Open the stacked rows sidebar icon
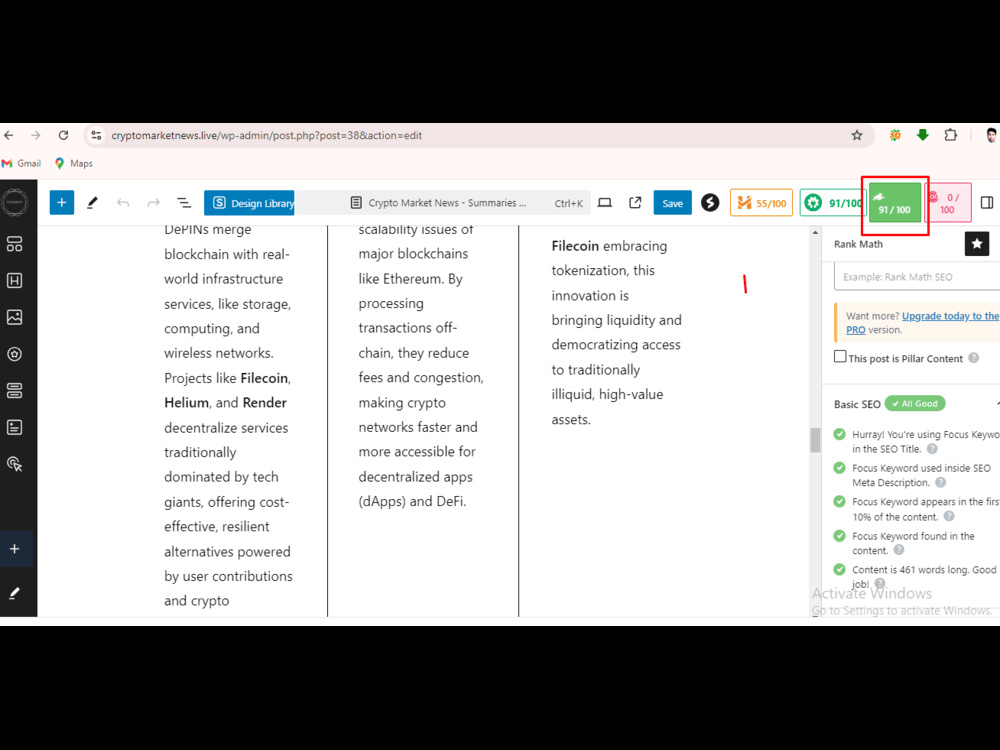The width and height of the screenshot is (1000, 750). [15, 390]
